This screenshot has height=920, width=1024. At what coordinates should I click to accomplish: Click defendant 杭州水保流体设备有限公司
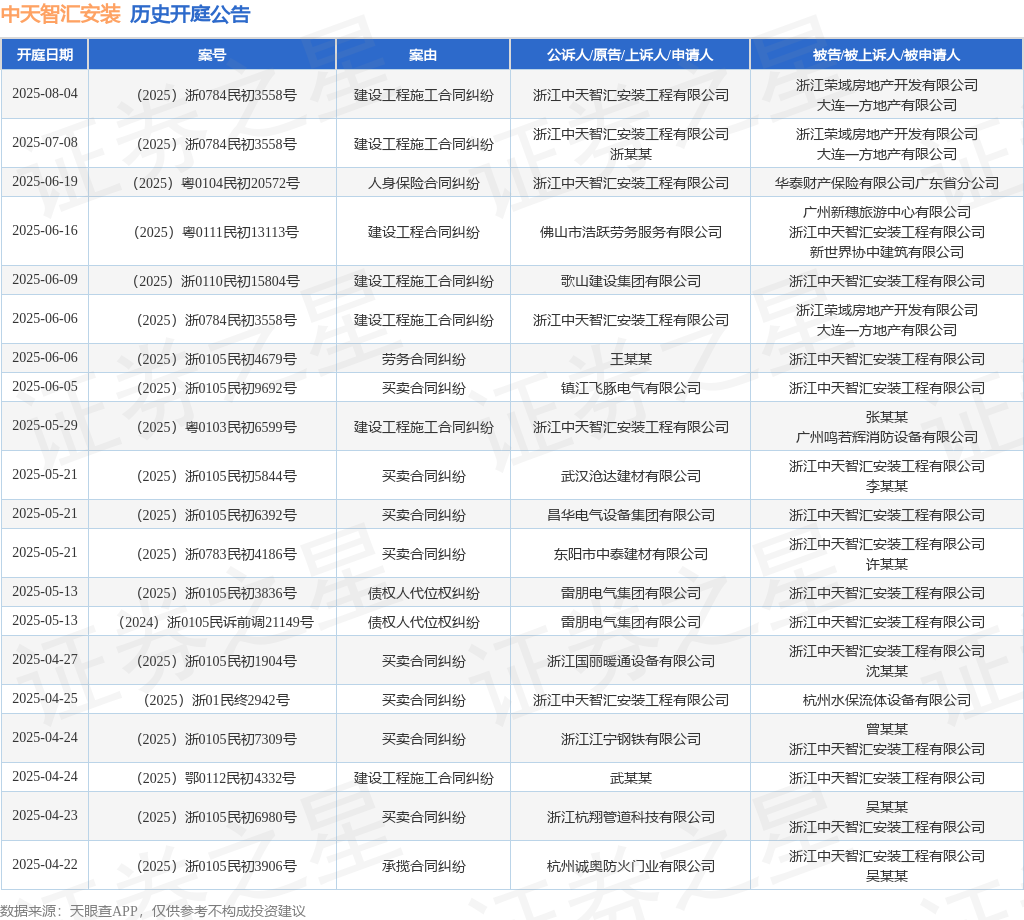coord(887,700)
